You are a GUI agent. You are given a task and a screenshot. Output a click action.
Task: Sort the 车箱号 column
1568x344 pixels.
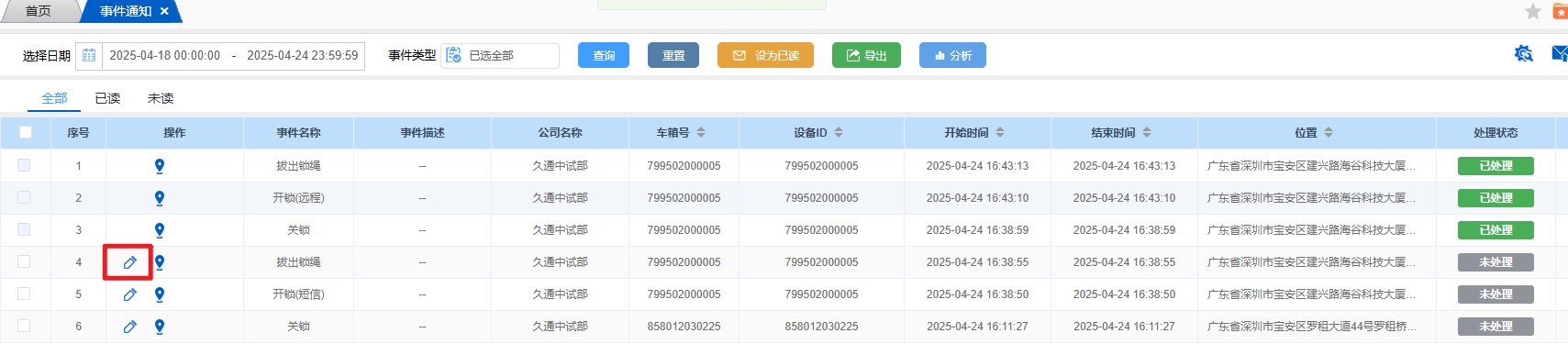pyautogui.click(x=701, y=133)
